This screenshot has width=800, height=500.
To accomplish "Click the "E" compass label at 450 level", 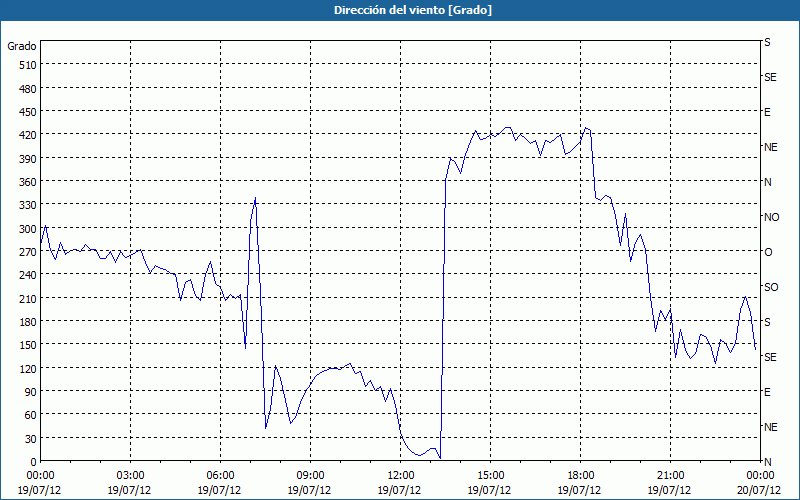I will (x=767, y=112).
